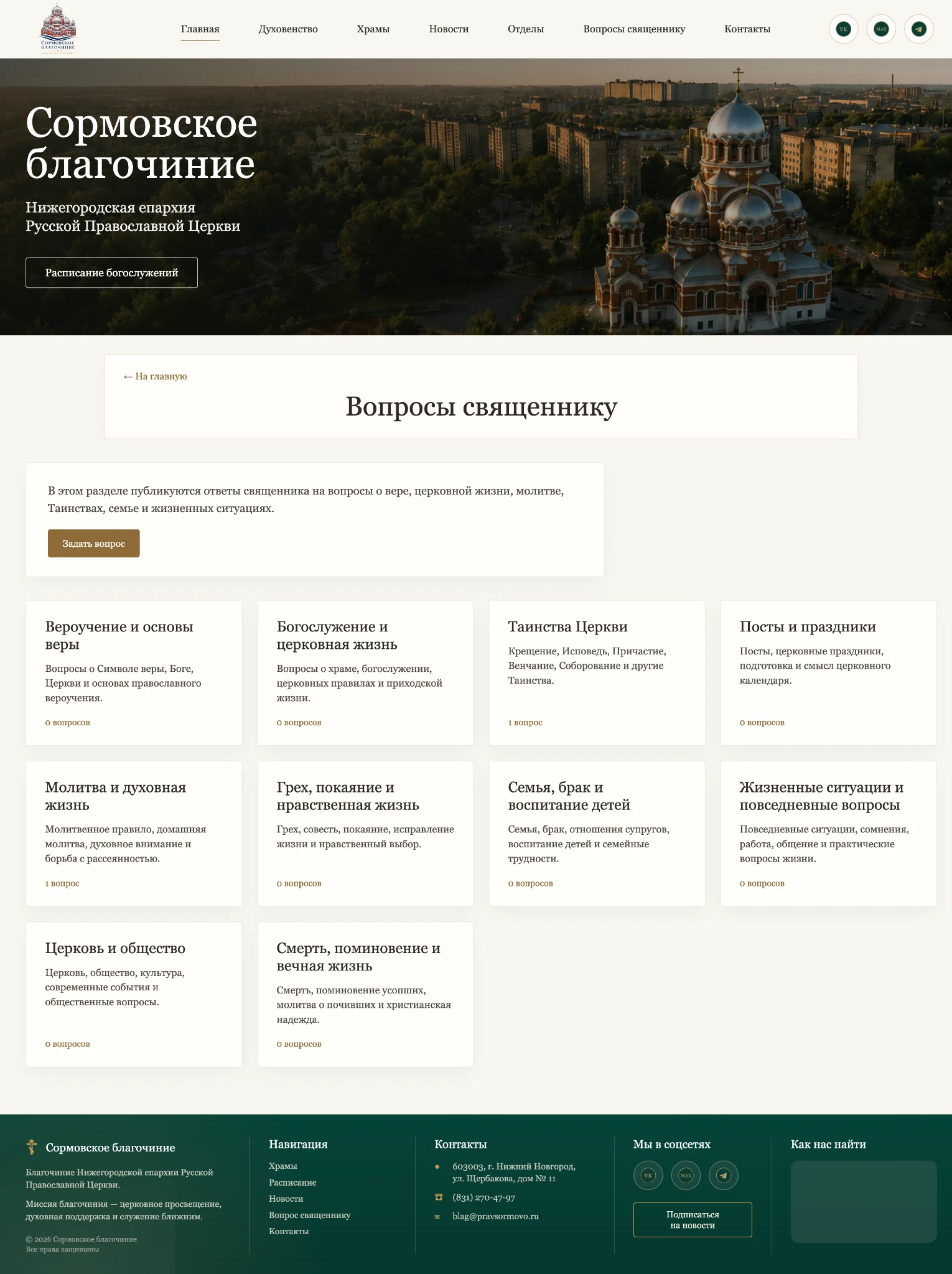Open the Богослужение и церковная жизнь card

click(365, 672)
